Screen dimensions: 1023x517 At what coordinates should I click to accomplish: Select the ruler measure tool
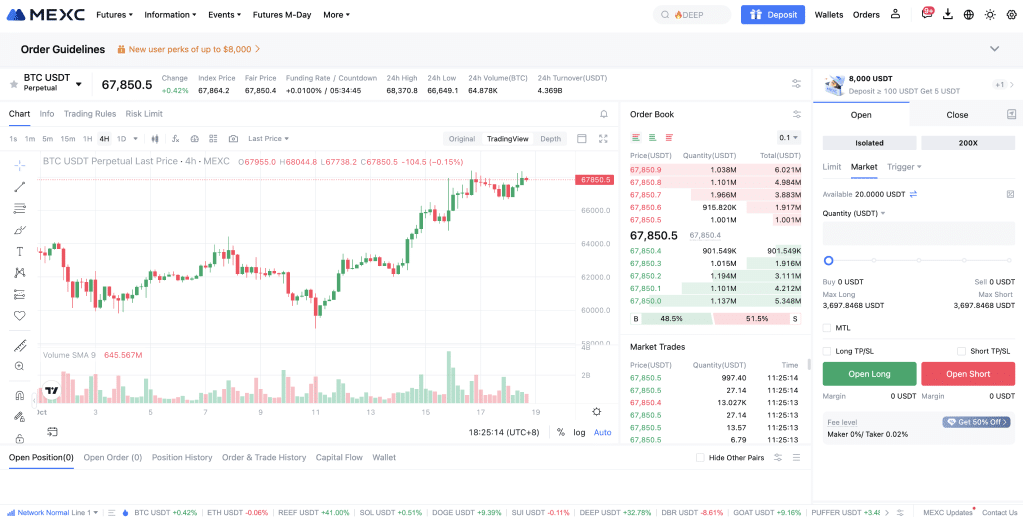click(x=20, y=345)
